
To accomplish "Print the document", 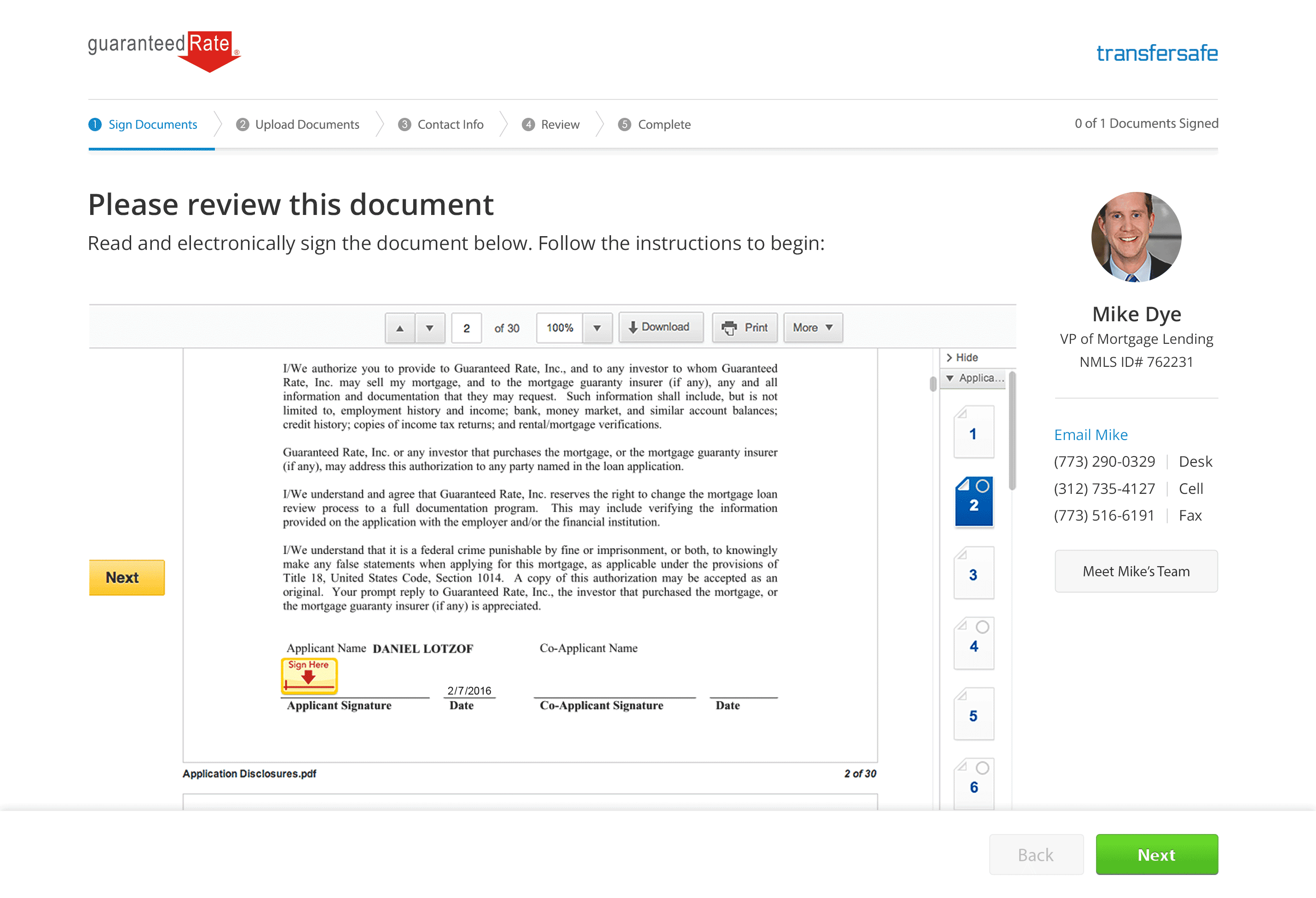I will tap(745, 327).
